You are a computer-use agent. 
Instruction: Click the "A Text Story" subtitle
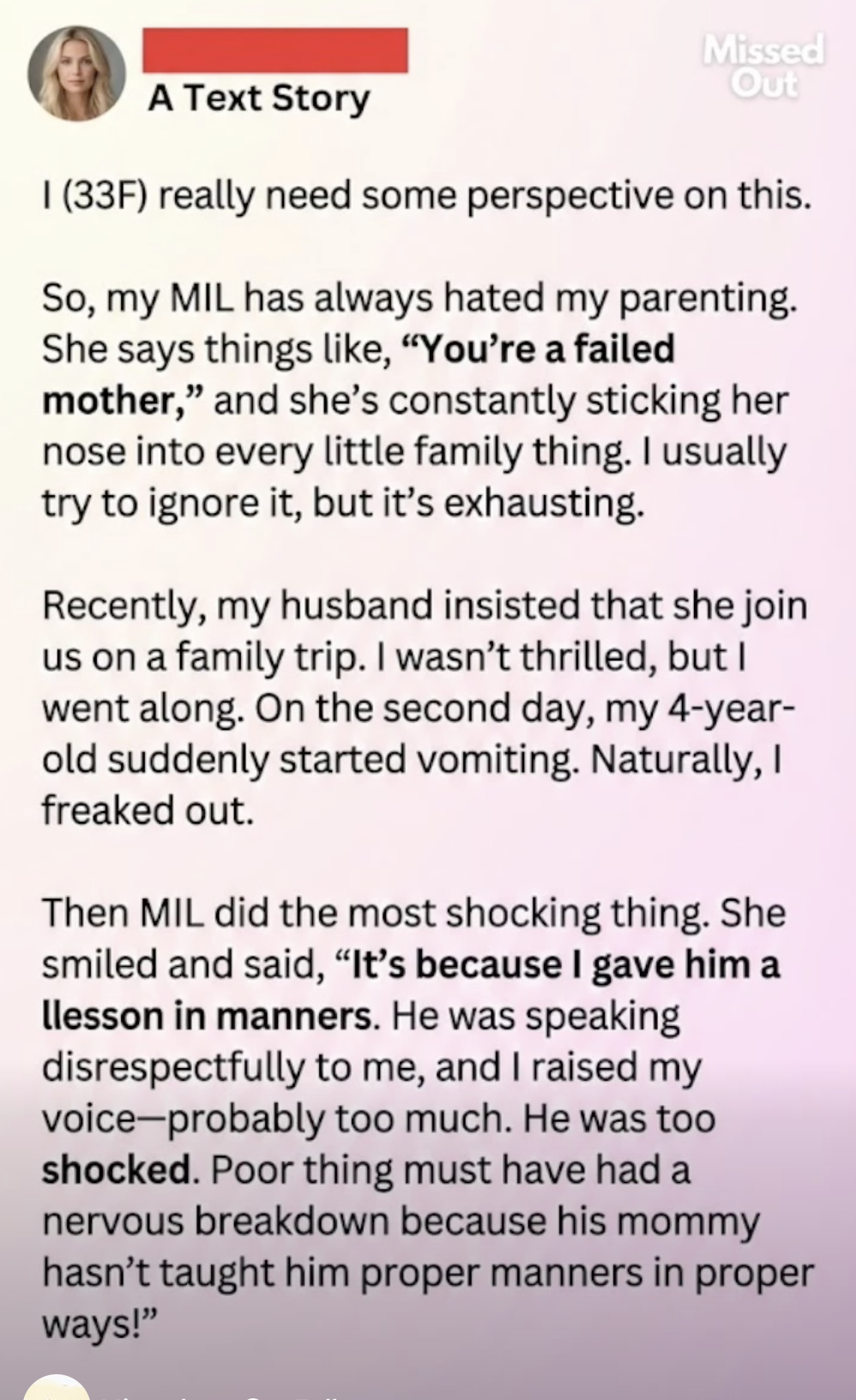pyautogui.click(x=258, y=99)
